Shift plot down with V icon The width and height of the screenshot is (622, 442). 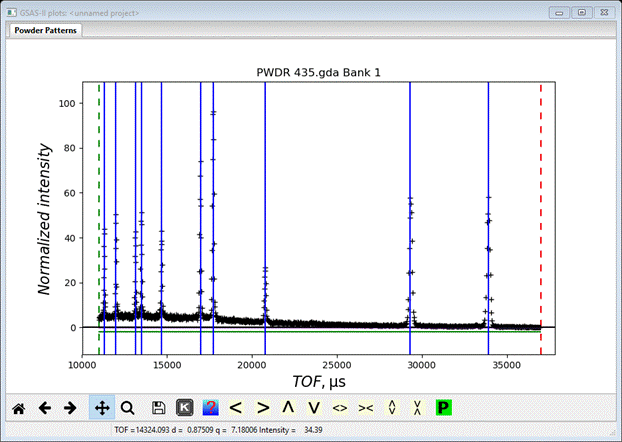tap(314, 408)
